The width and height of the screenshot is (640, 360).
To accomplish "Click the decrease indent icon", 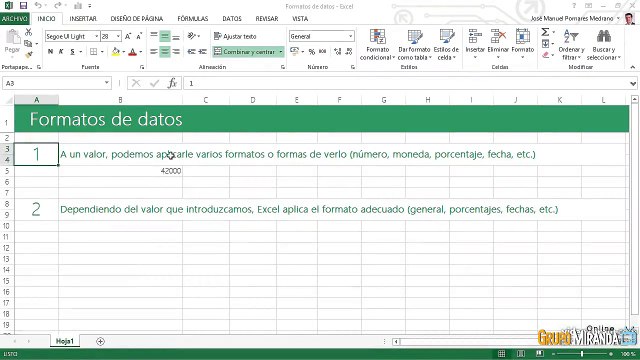I will click(191, 51).
